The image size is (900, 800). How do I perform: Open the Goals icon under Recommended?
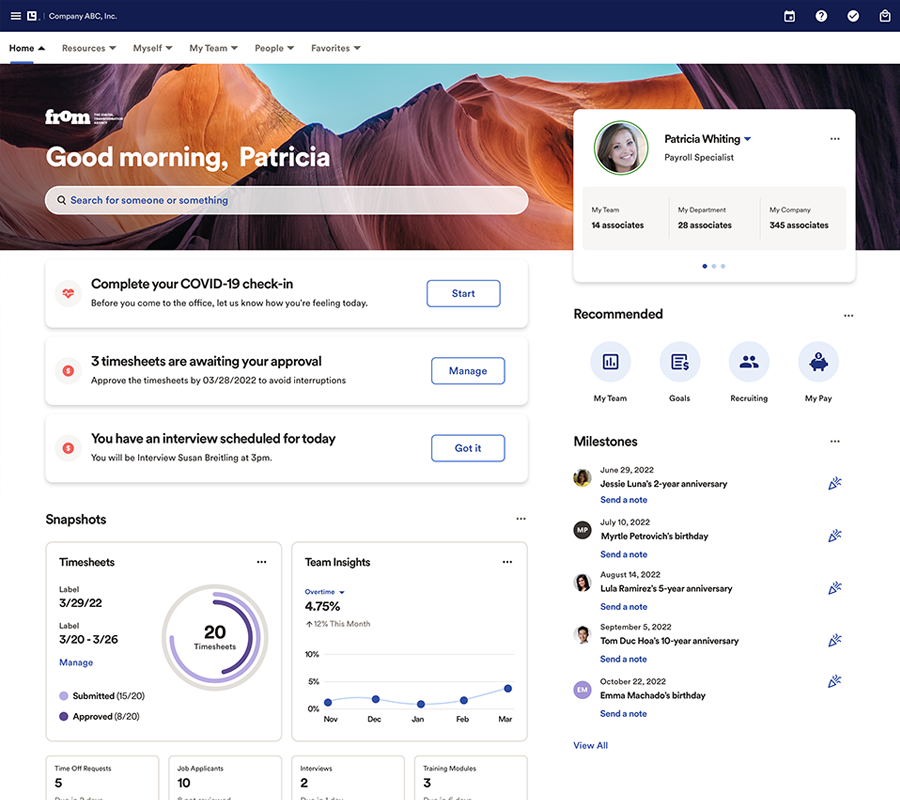point(679,361)
